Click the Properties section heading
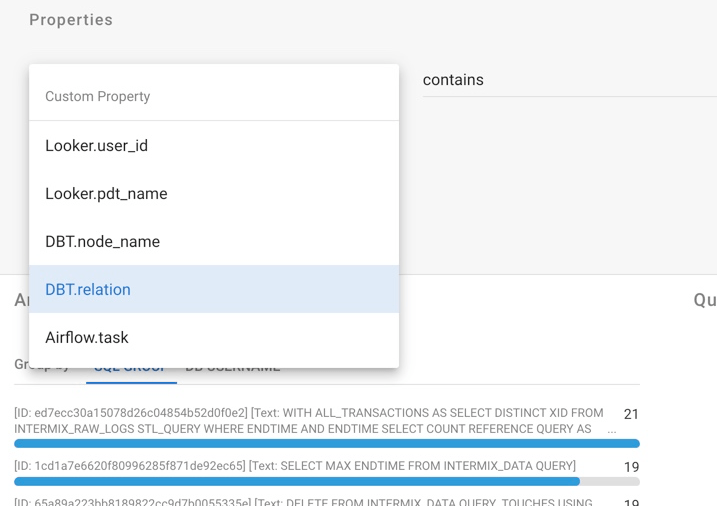Viewport: 717px width, 506px height. (71, 20)
